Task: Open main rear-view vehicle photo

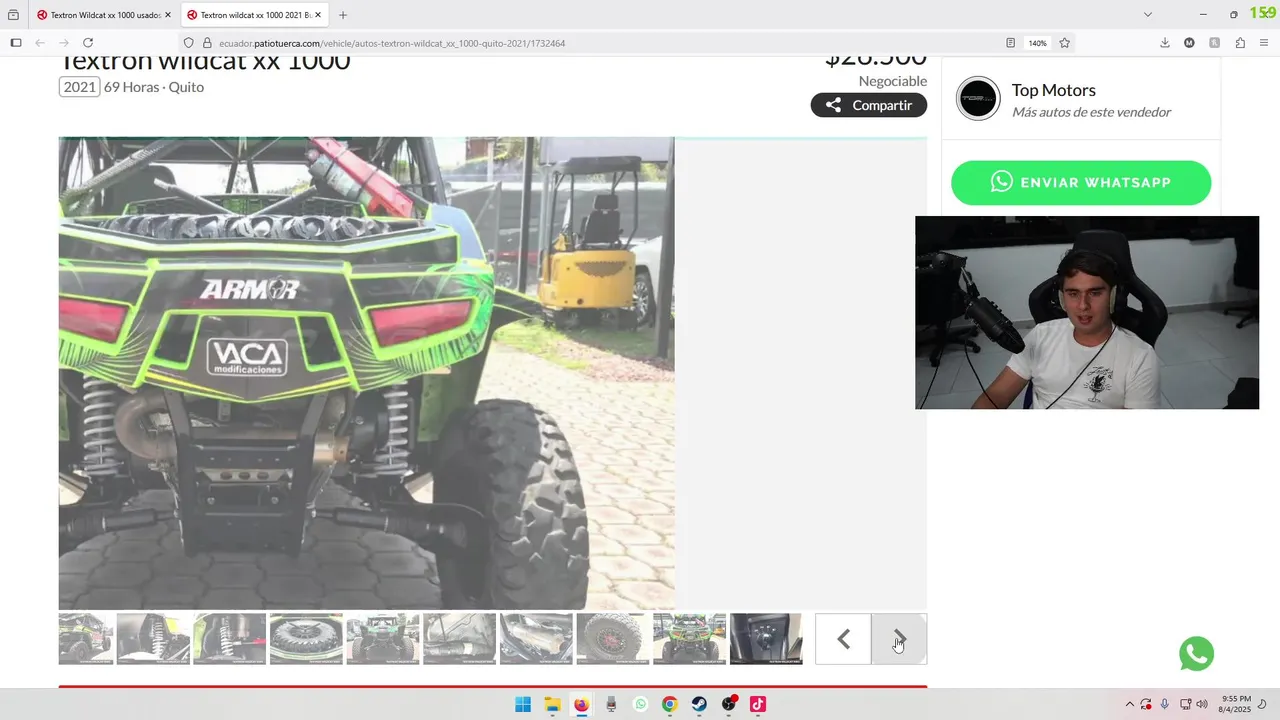Action: [366, 373]
